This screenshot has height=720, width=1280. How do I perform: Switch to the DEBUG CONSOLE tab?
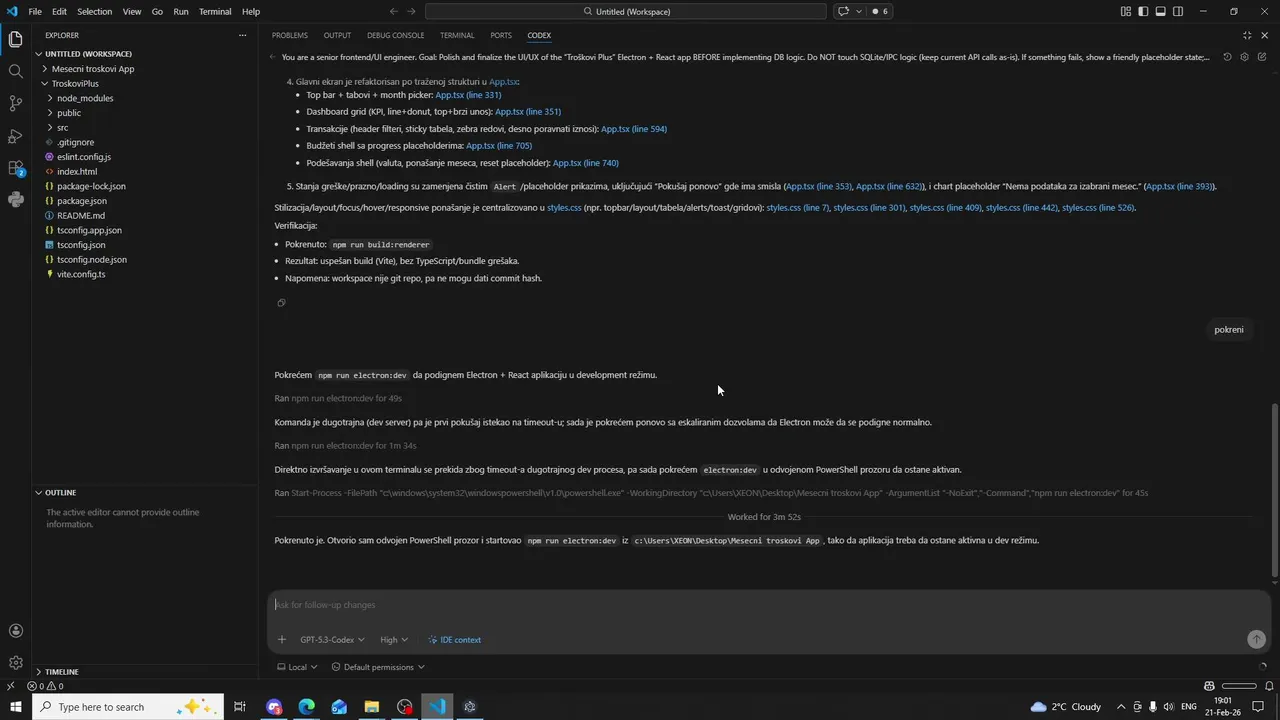click(395, 35)
